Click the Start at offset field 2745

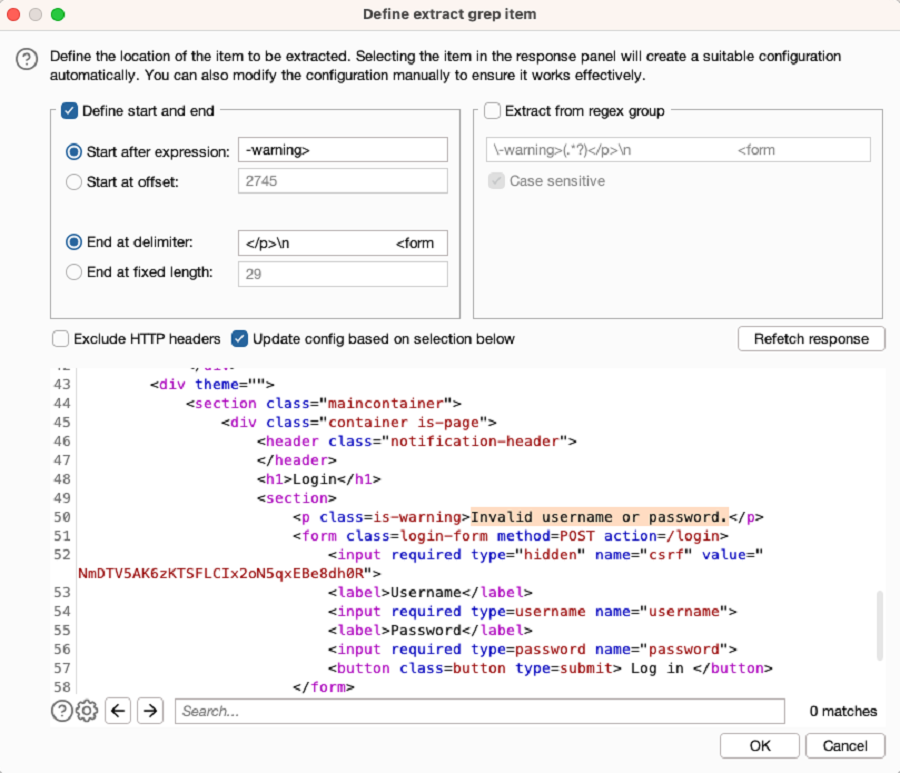click(x=343, y=181)
